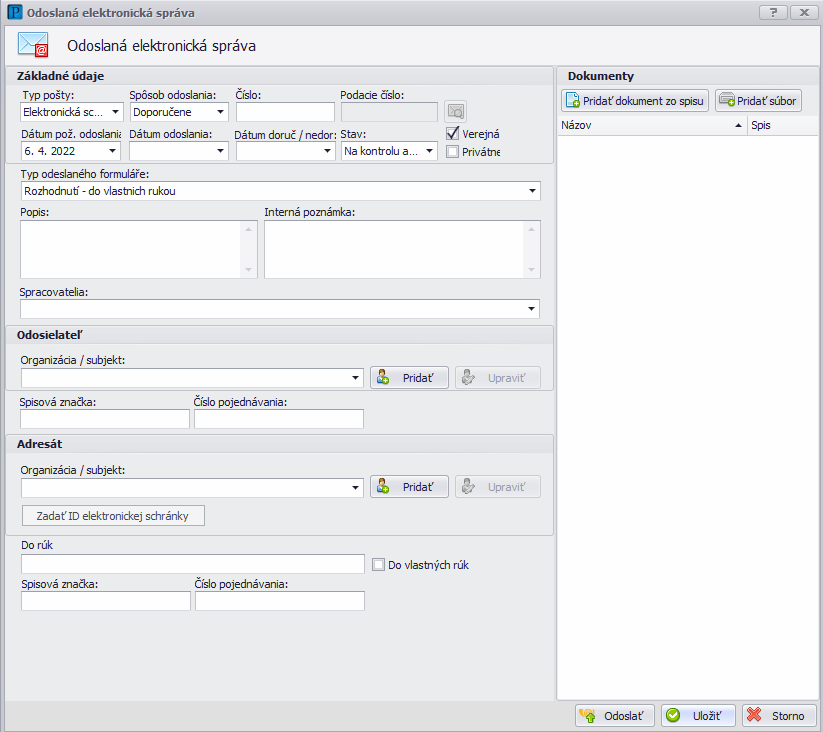823x732 pixels.
Task: Tick the Do vlastných rúk checkbox
Action: tap(378, 564)
